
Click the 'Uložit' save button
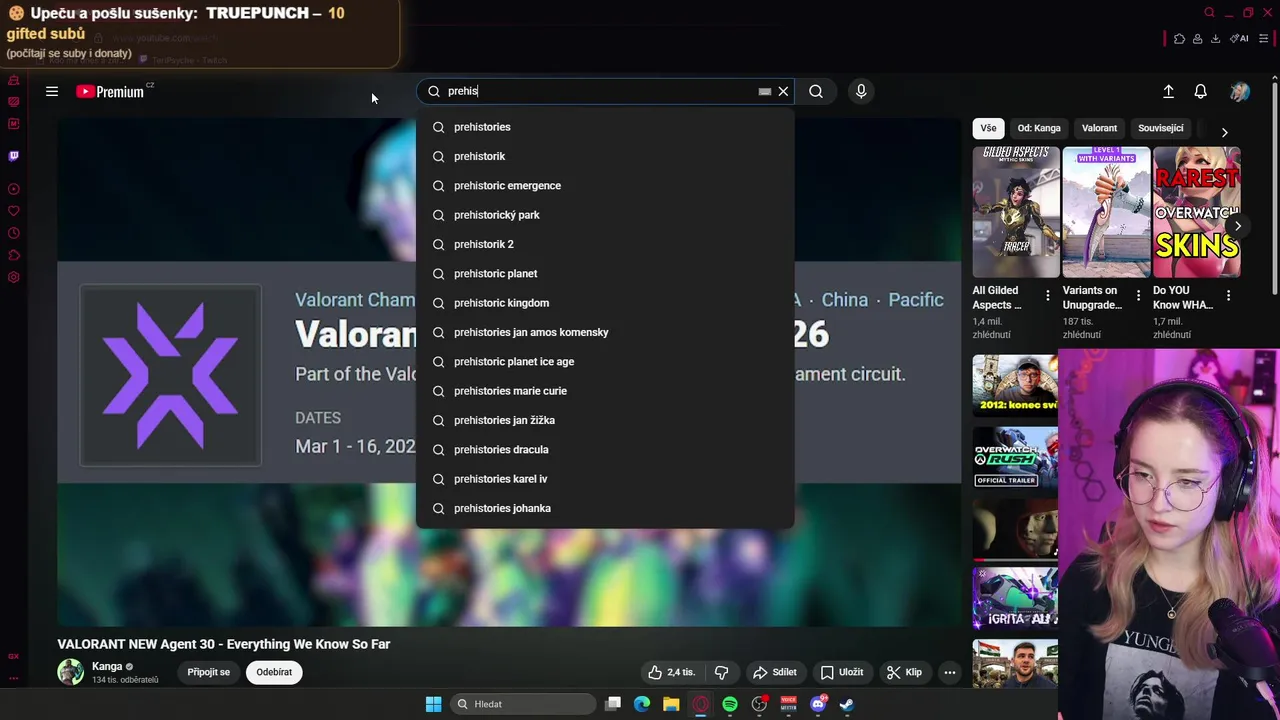[842, 672]
